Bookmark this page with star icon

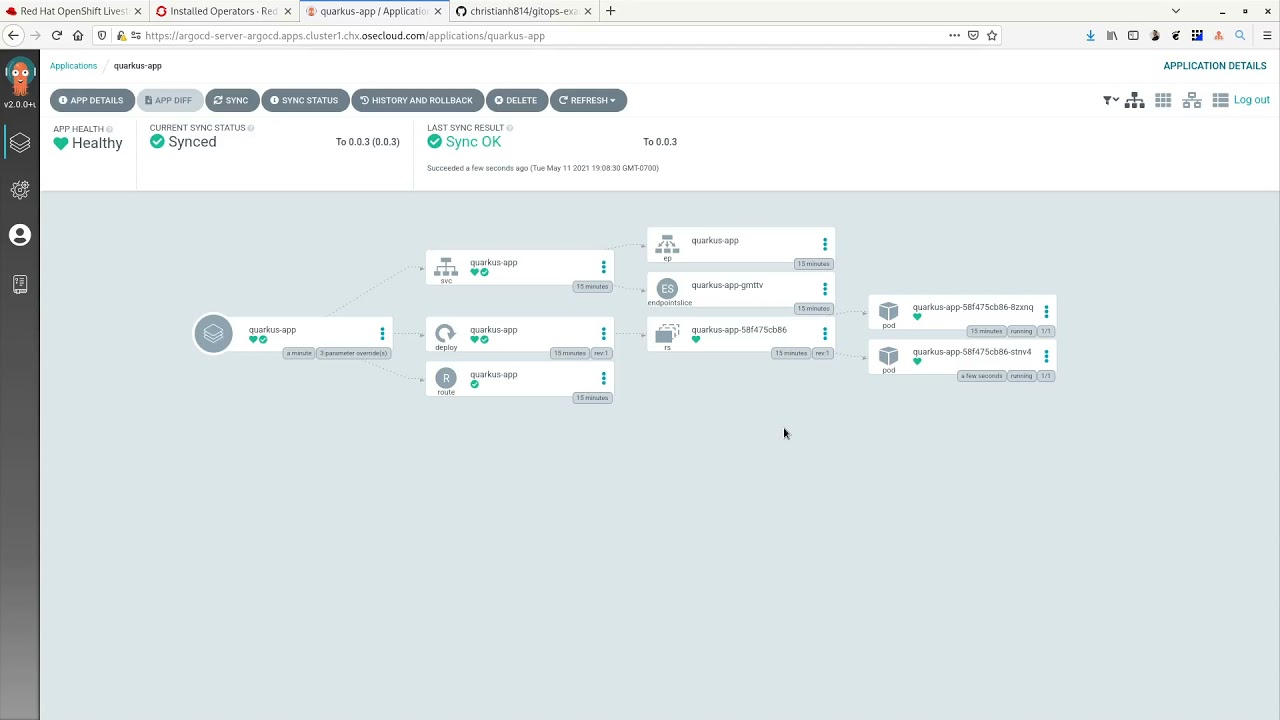[992, 36]
